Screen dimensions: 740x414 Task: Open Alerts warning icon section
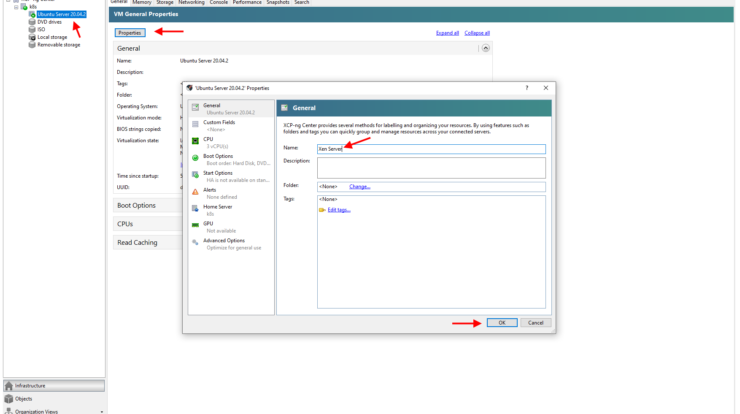(x=195, y=190)
